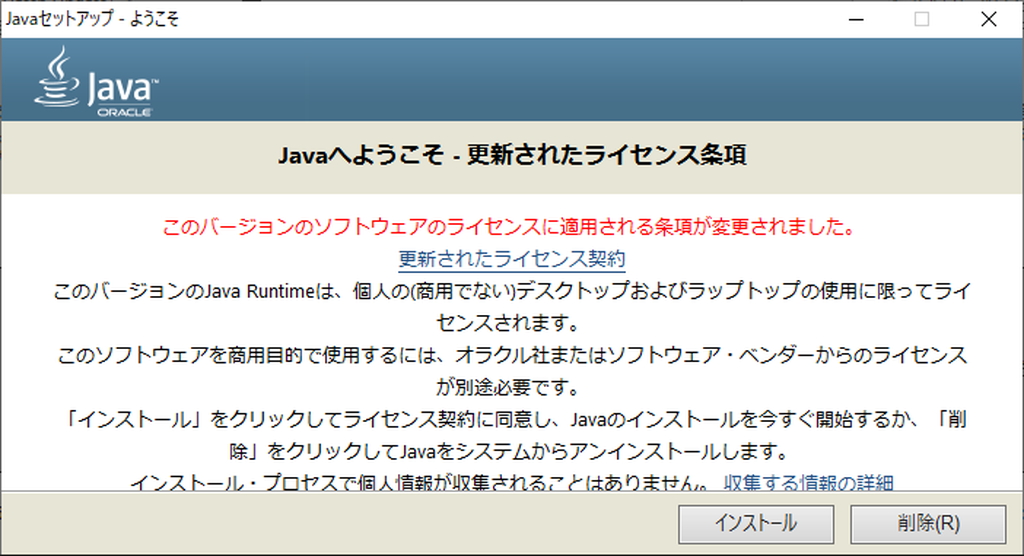1024x556 pixels.
Task: Minimize the Java setup window
Action: click(x=856, y=20)
